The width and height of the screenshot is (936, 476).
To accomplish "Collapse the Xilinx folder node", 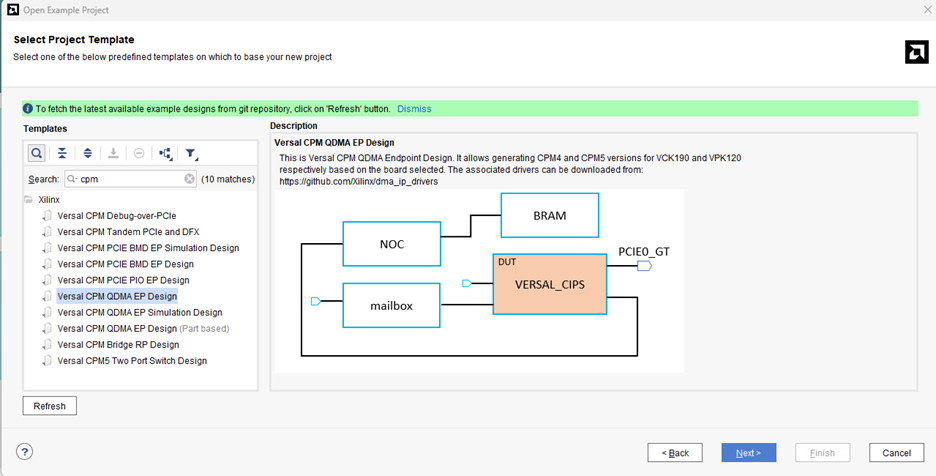I will pyautogui.click(x=29, y=200).
